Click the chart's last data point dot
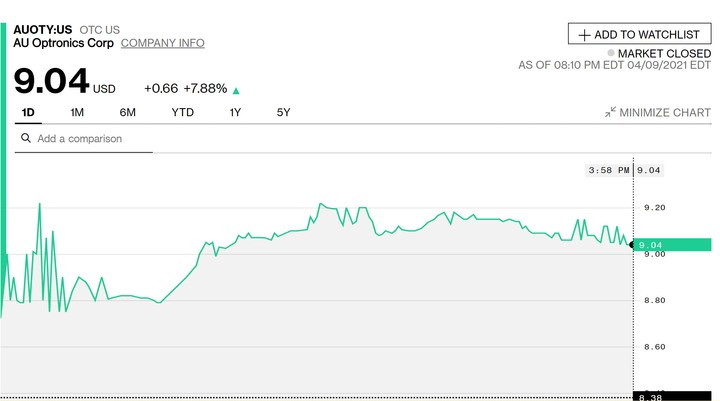 (632, 245)
